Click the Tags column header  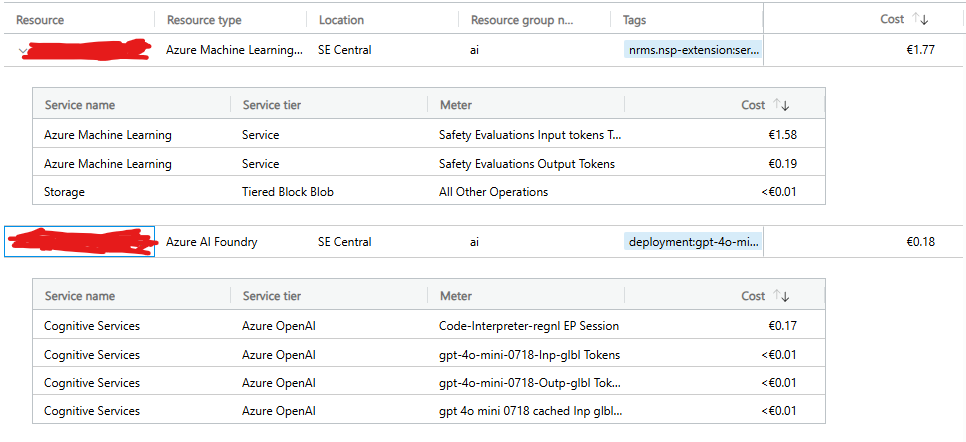point(634,20)
